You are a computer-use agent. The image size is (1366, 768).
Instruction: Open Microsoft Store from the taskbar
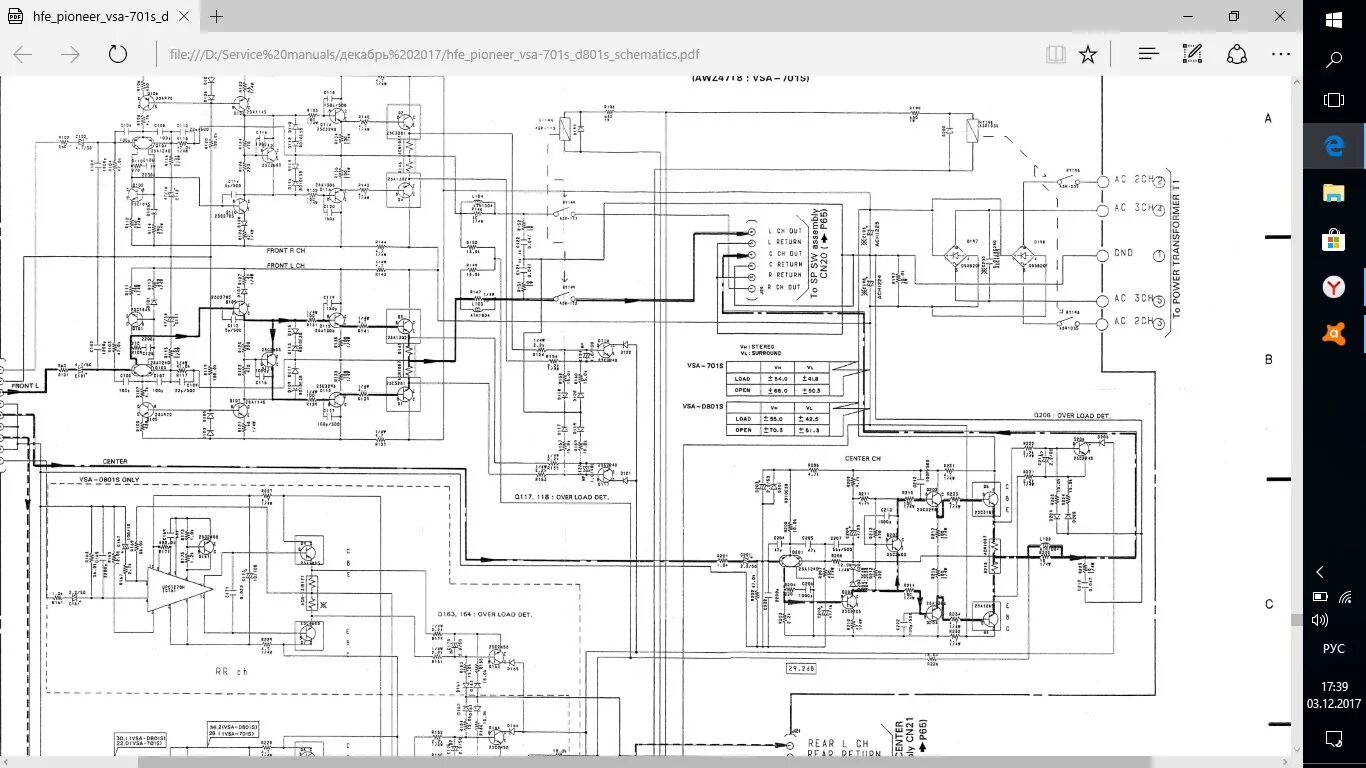[x=1334, y=240]
